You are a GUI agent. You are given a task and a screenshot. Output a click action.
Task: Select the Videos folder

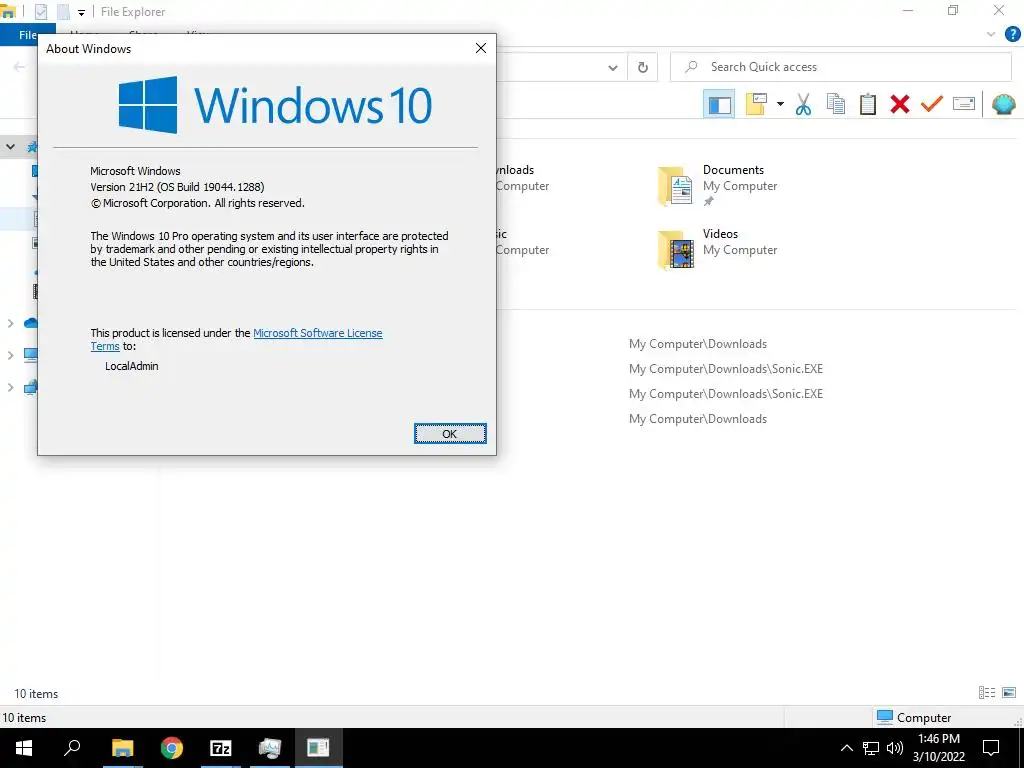(718, 249)
